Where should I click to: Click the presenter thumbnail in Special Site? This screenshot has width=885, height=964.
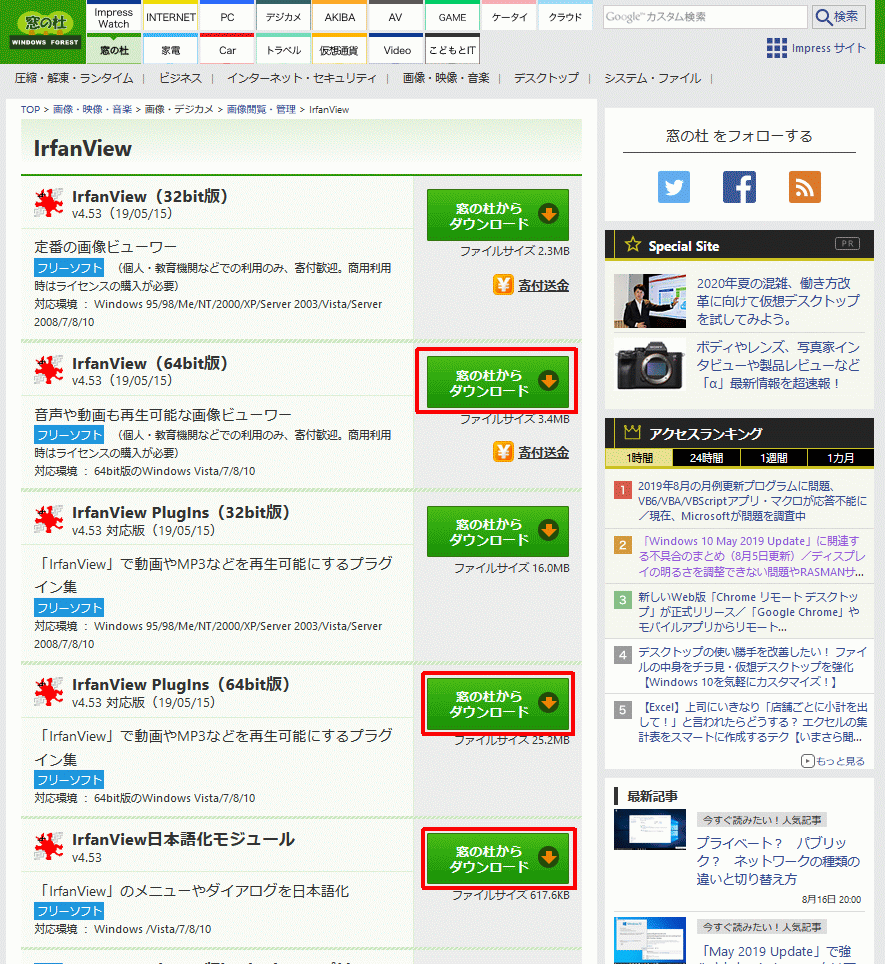[x=650, y=301]
